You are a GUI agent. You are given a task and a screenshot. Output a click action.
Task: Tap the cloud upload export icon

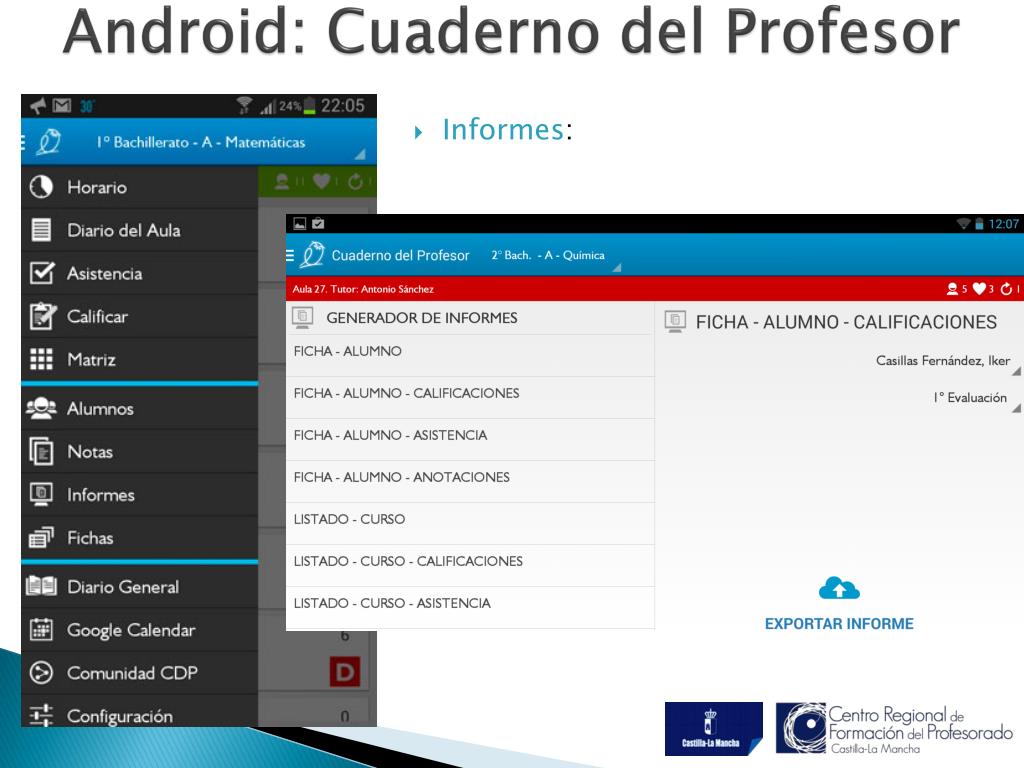click(839, 588)
